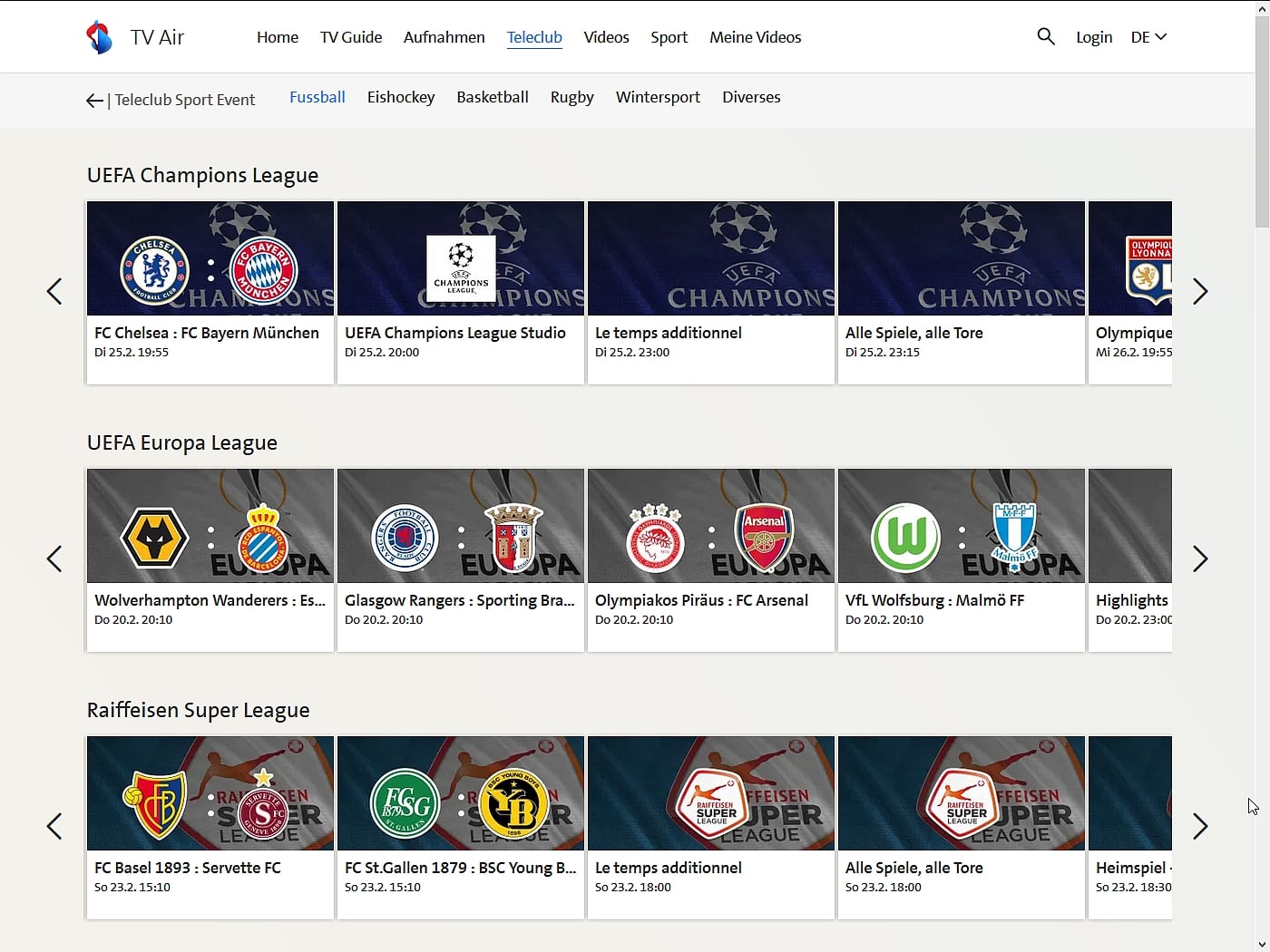Click the UEFA Champions League Studio title

455,333
